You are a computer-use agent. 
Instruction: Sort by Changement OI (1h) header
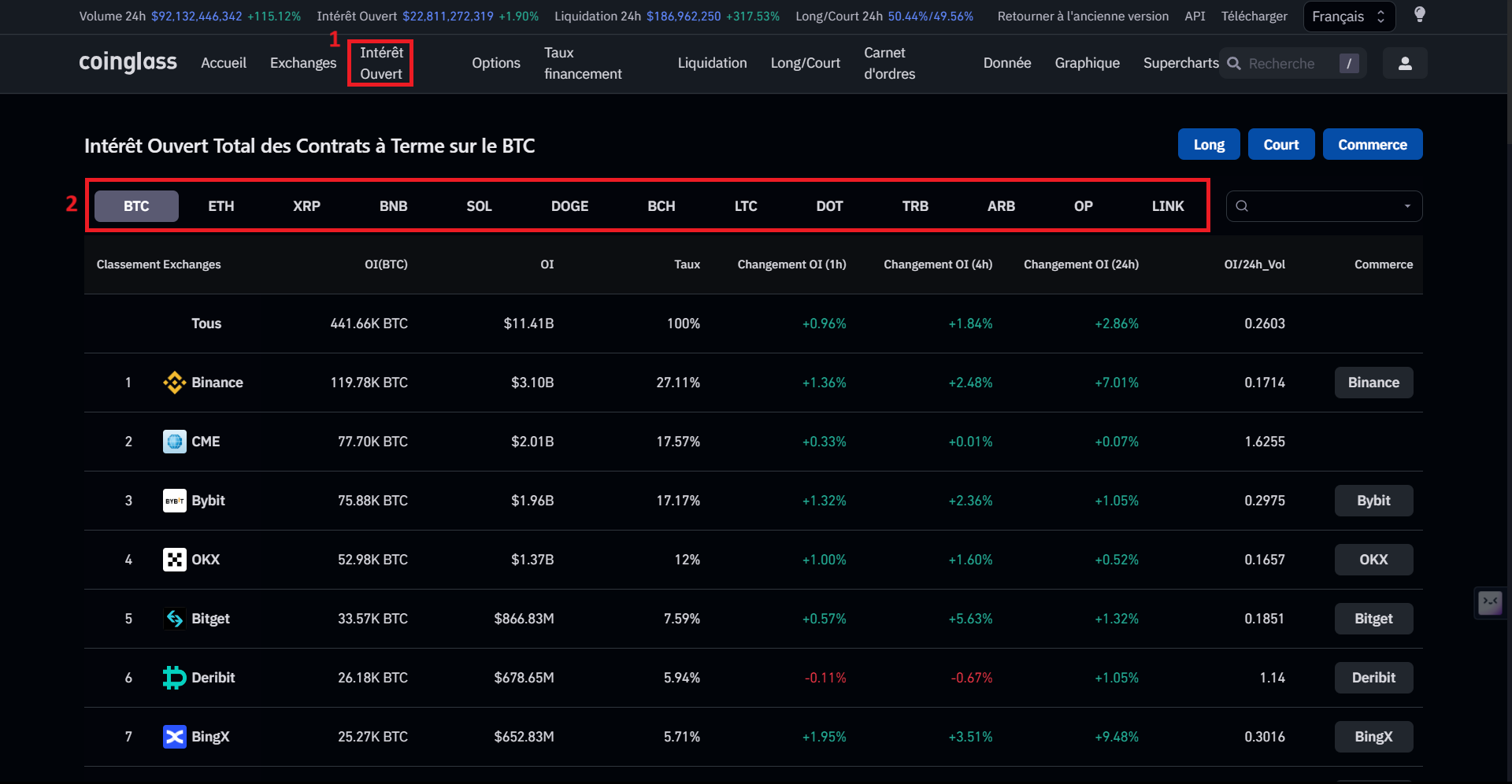791,264
